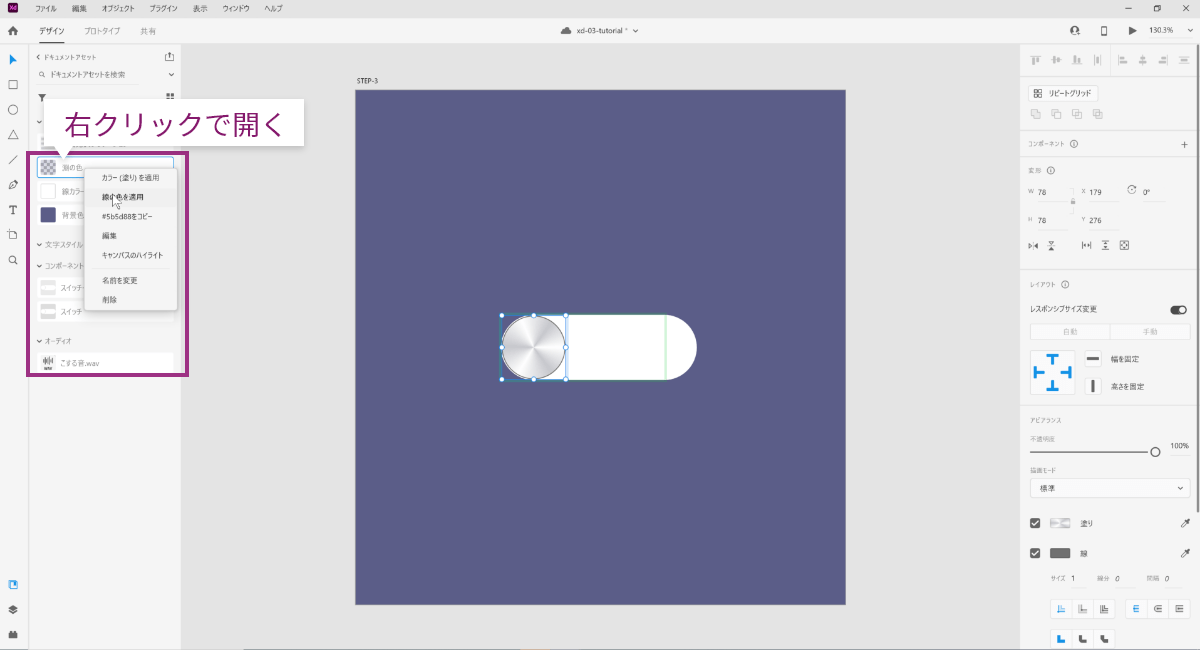Uncheck the 塗り fill checkbox
The width and height of the screenshot is (1200, 650).
1035,523
